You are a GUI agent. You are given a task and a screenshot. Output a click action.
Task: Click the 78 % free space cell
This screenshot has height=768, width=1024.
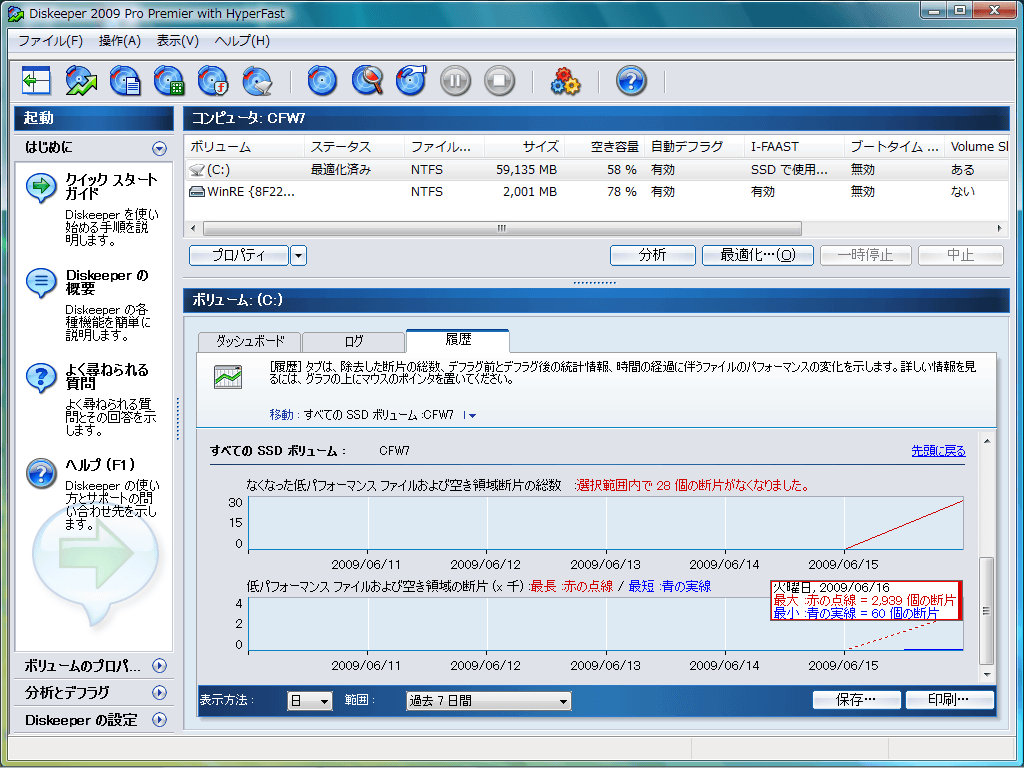click(x=622, y=192)
